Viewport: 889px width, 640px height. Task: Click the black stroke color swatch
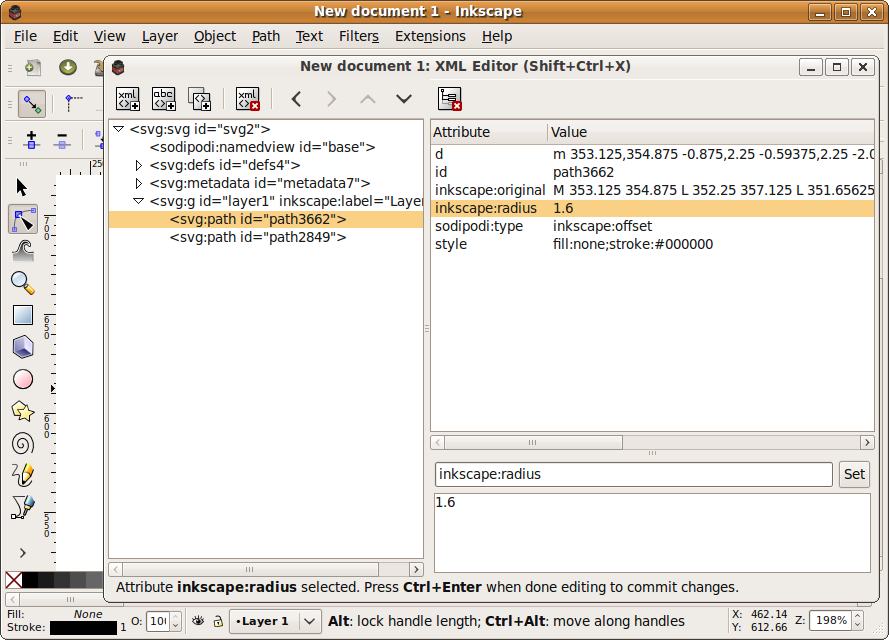point(83,628)
